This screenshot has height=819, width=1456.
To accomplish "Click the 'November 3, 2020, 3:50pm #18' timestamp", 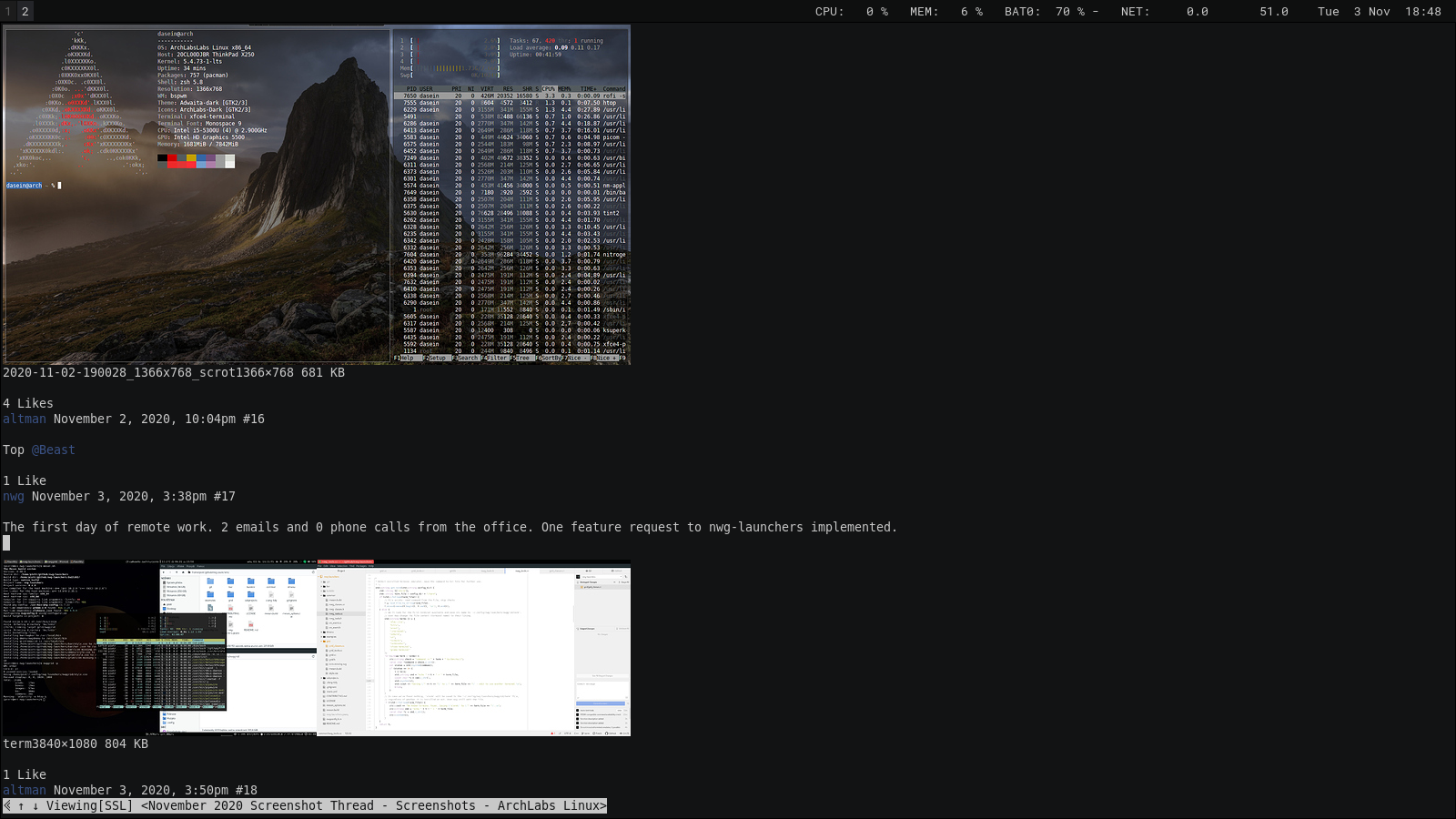I will click(156, 790).
